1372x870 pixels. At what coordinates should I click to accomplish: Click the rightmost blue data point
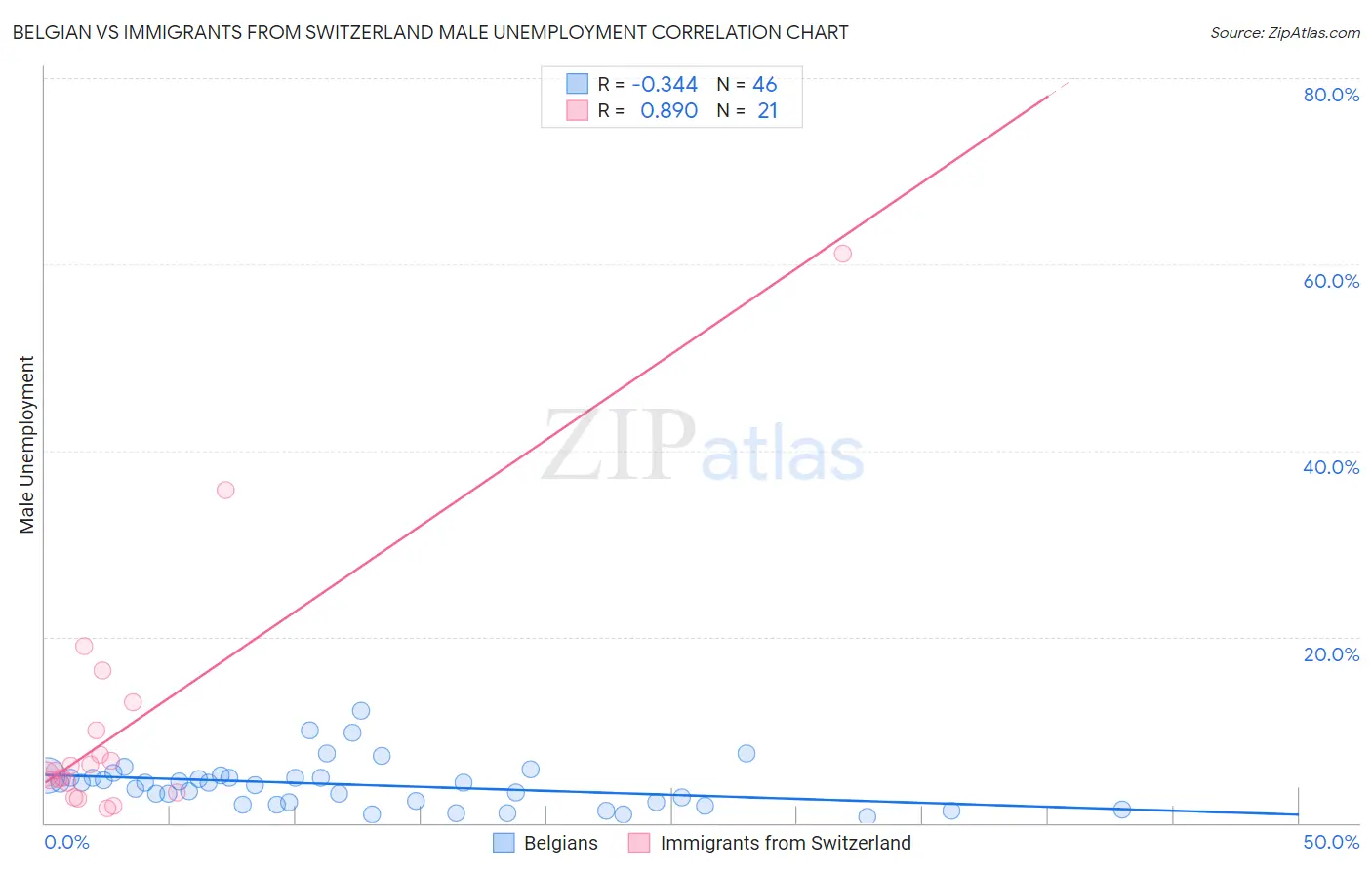(1122, 810)
